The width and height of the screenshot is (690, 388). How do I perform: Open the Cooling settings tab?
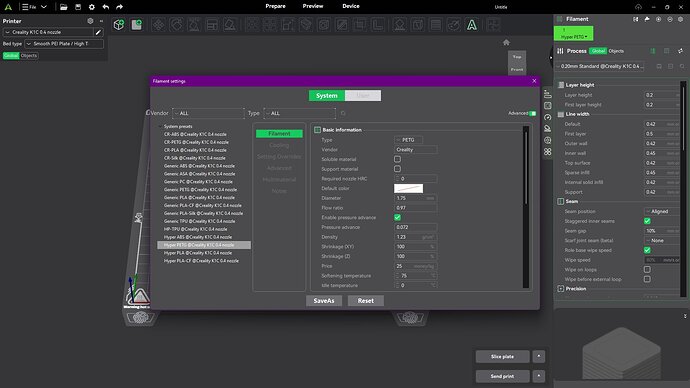279,145
